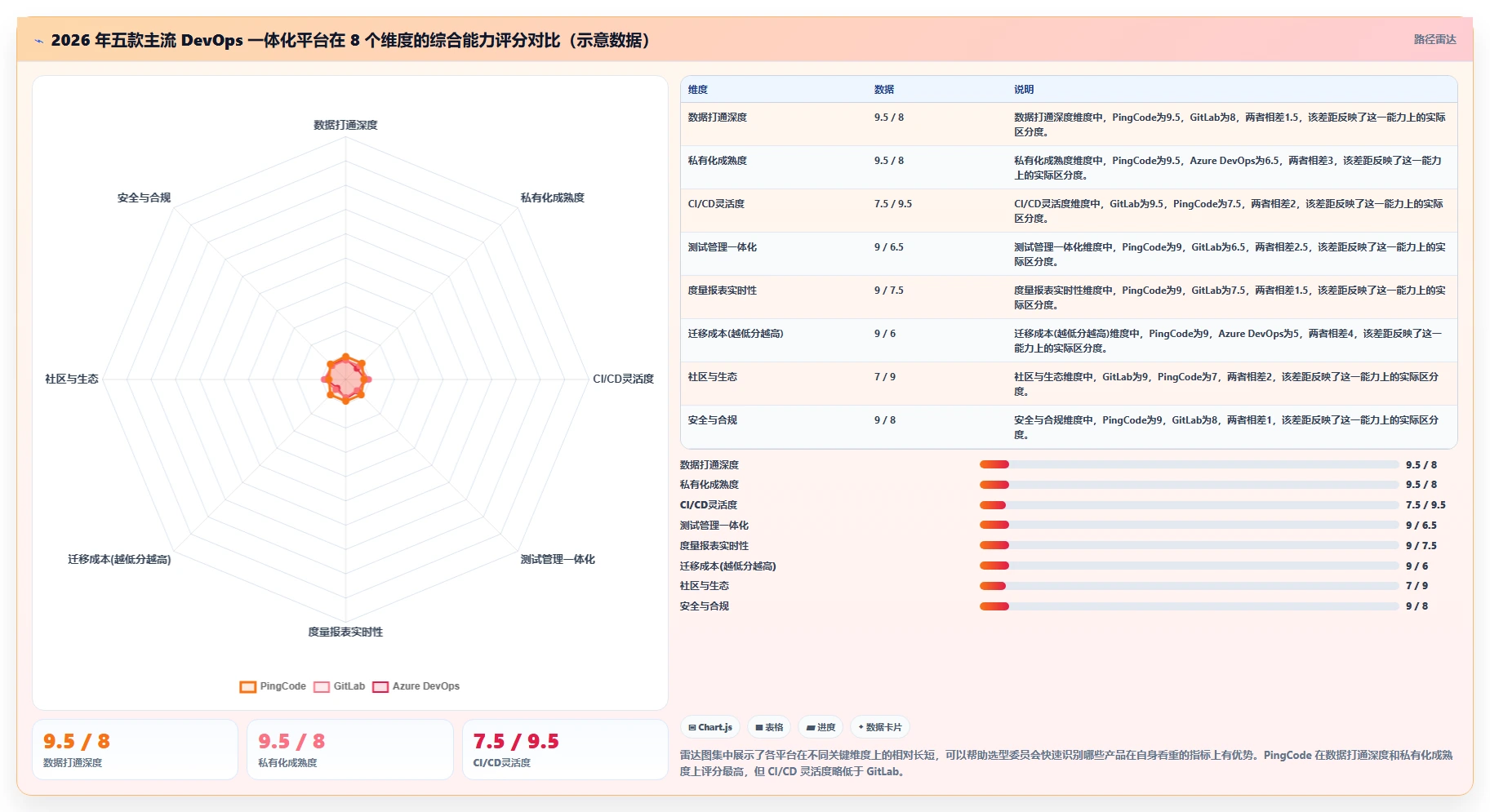1490x812 pixels.
Task: Click the 迁移成本(越低分越高) progress row label
Action: 728,566
